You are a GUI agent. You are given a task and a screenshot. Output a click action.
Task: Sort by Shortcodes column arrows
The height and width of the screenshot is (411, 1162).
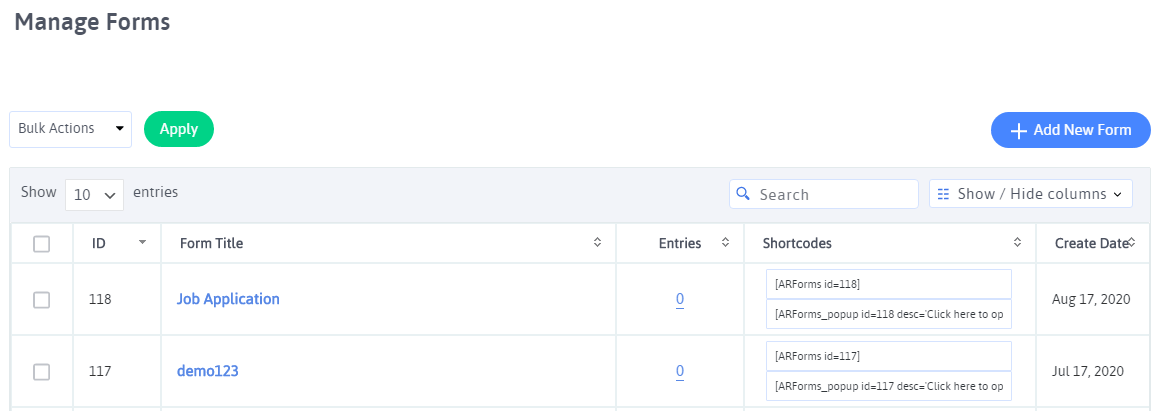tap(1017, 242)
